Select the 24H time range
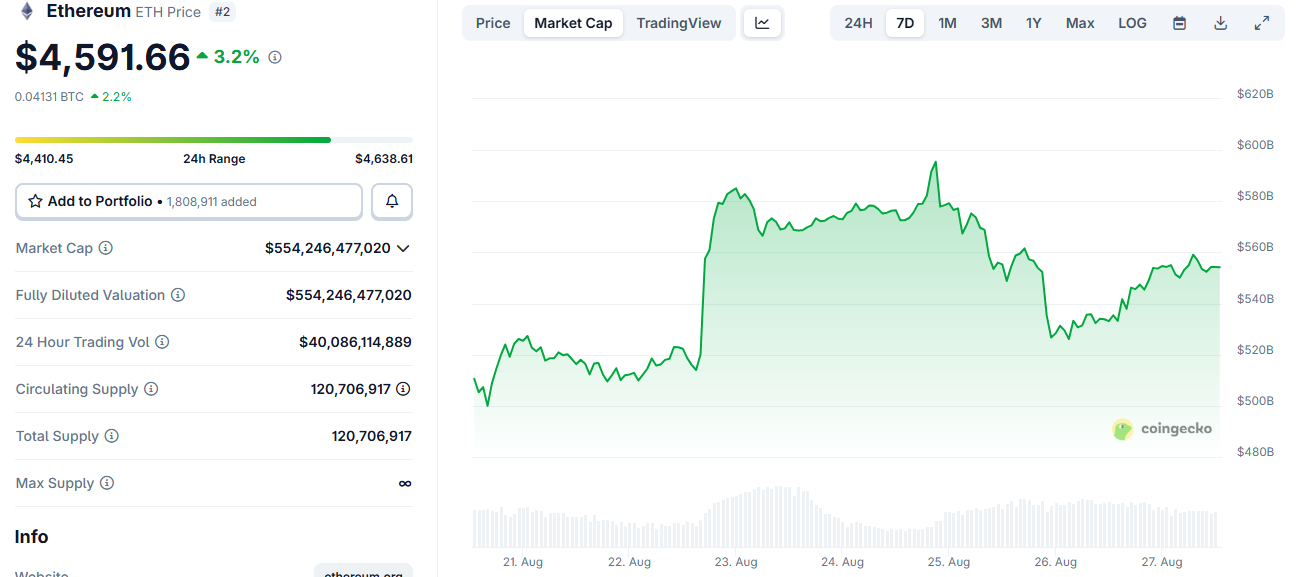 point(858,23)
